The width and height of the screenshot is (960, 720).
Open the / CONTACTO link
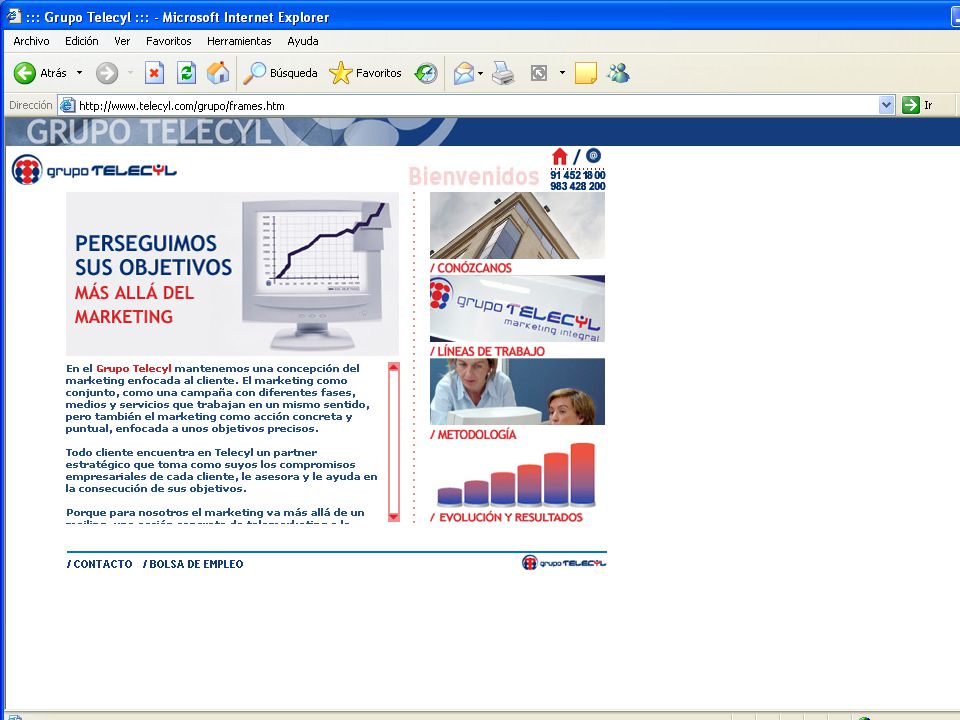pos(99,564)
